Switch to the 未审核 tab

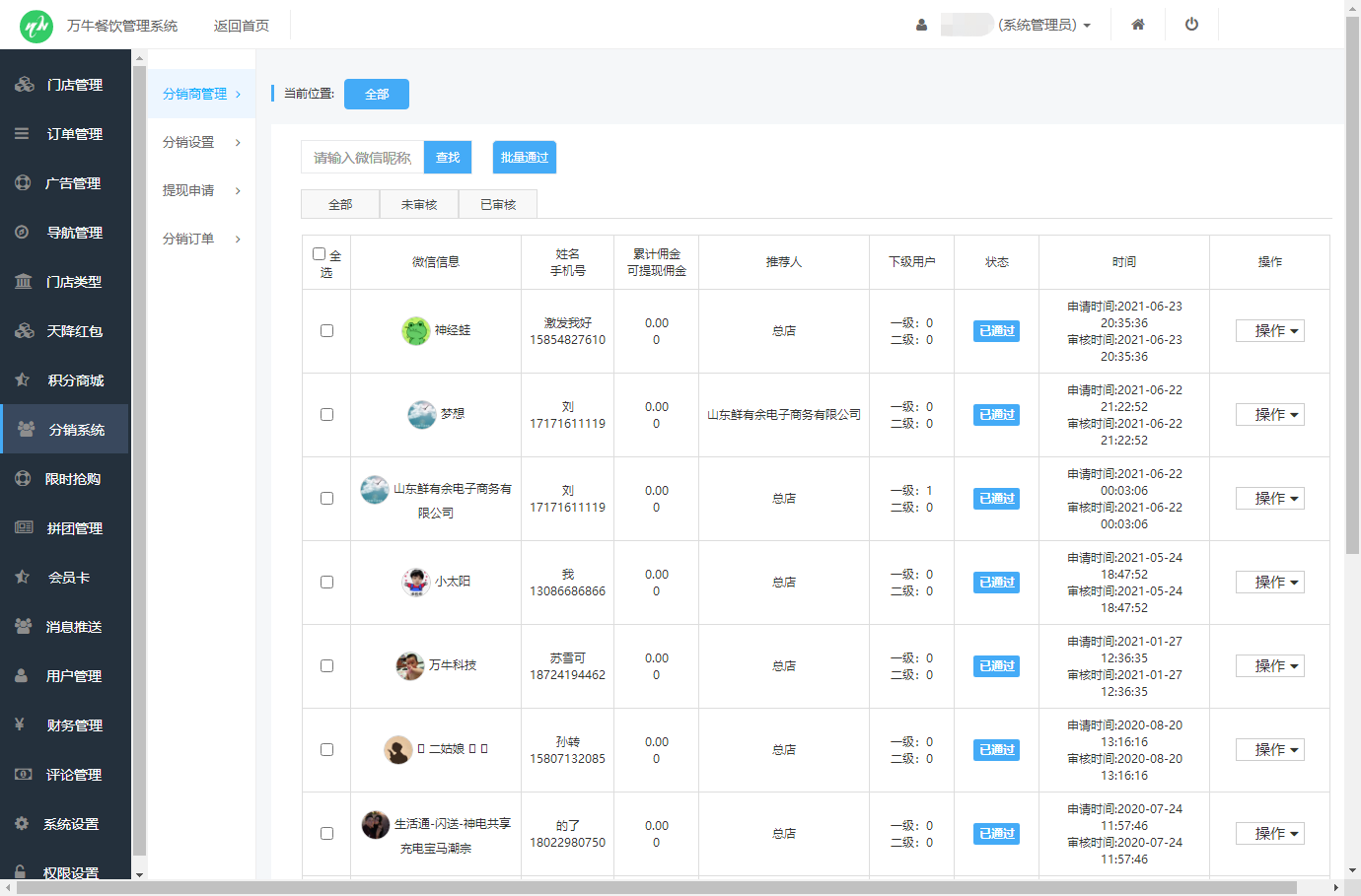click(419, 204)
